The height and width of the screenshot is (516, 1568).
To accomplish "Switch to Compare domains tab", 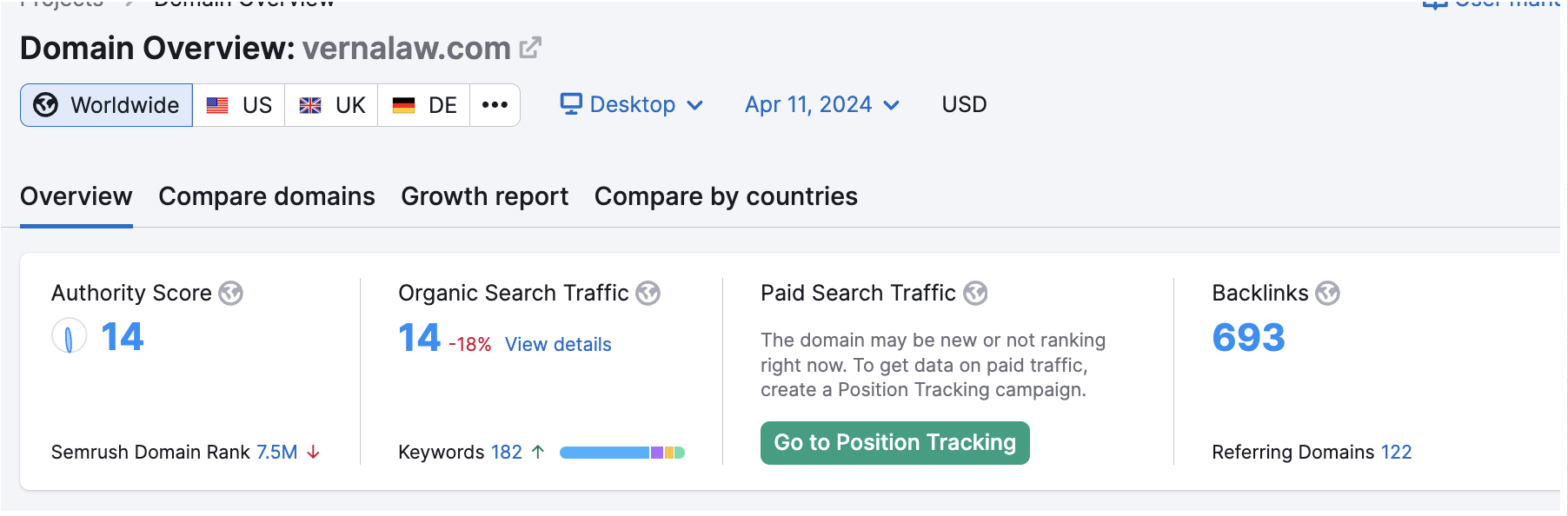I will pyautogui.click(x=267, y=196).
